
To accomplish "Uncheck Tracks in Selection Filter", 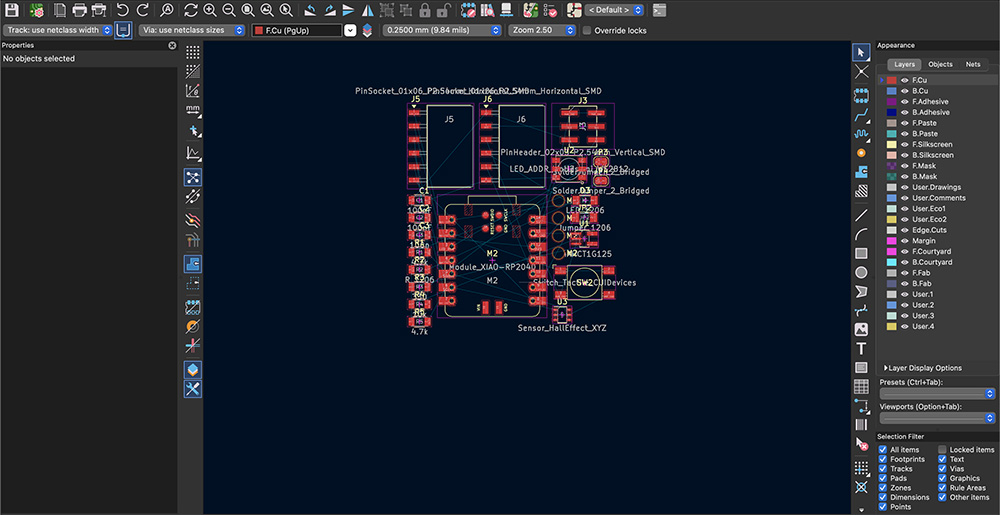I will pyautogui.click(x=883, y=468).
